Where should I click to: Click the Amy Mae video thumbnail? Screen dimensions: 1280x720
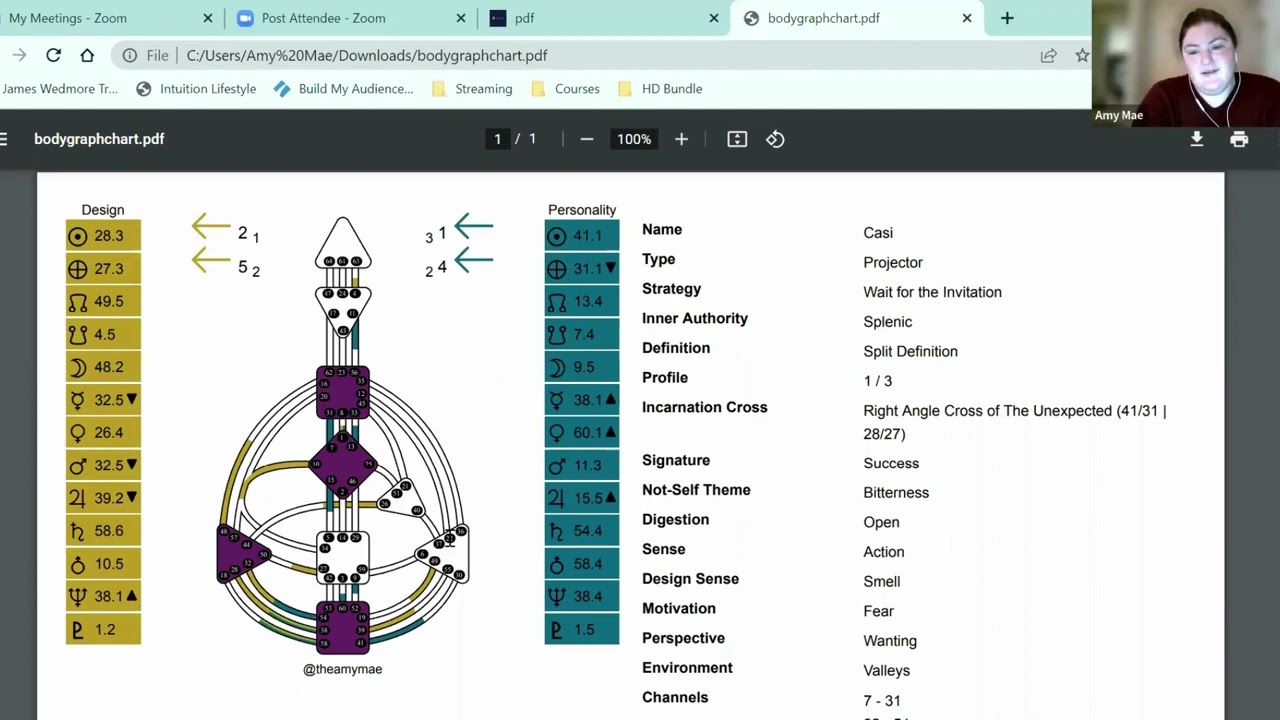coord(1186,62)
